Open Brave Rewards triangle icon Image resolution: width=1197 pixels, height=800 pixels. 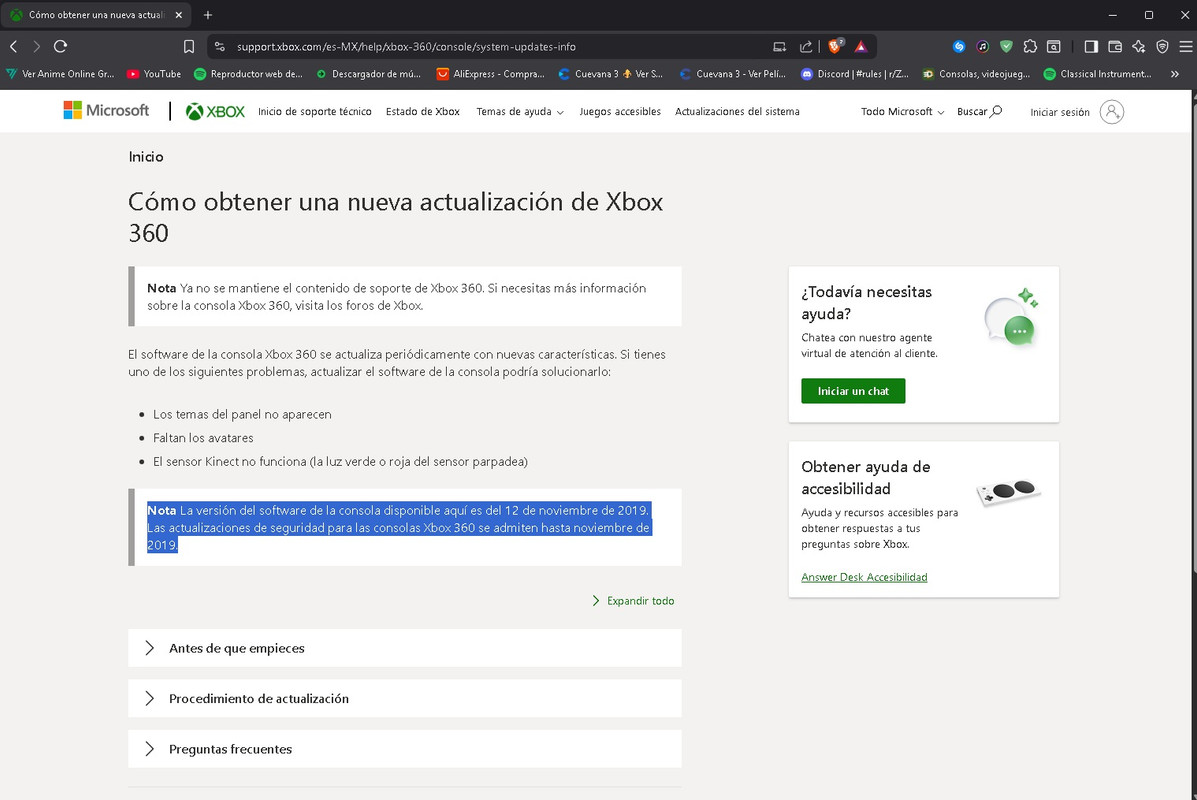[861, 47]
